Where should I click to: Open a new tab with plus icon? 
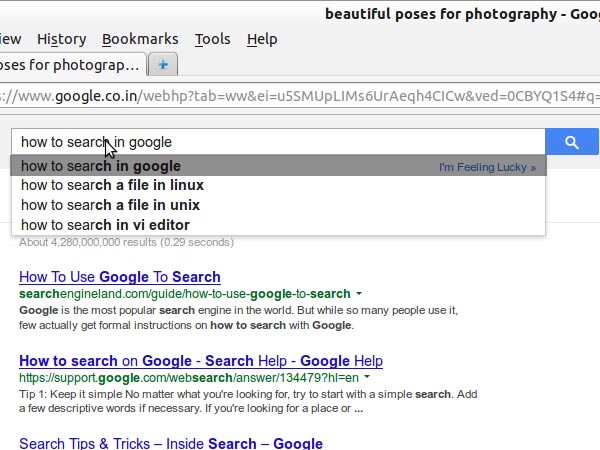tap(163, 64)
